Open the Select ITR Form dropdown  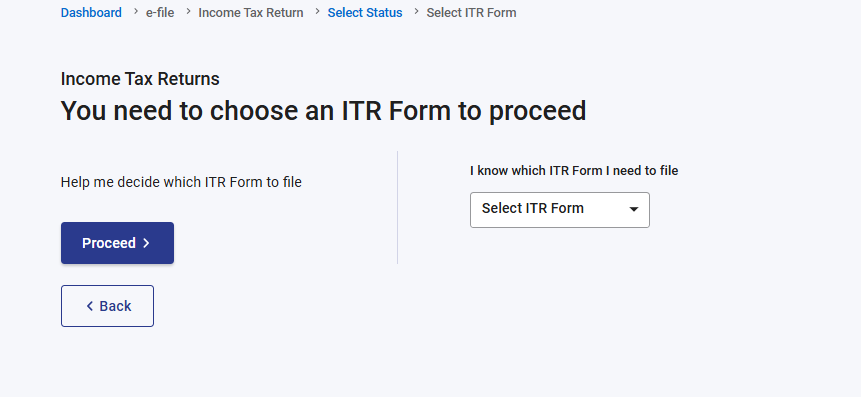(560, 210)
